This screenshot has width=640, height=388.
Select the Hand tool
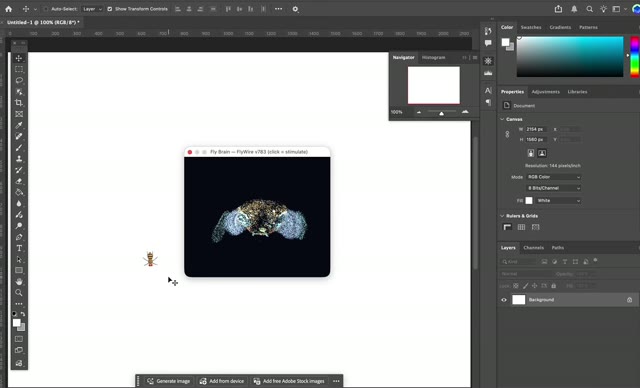tap(19, 282)
